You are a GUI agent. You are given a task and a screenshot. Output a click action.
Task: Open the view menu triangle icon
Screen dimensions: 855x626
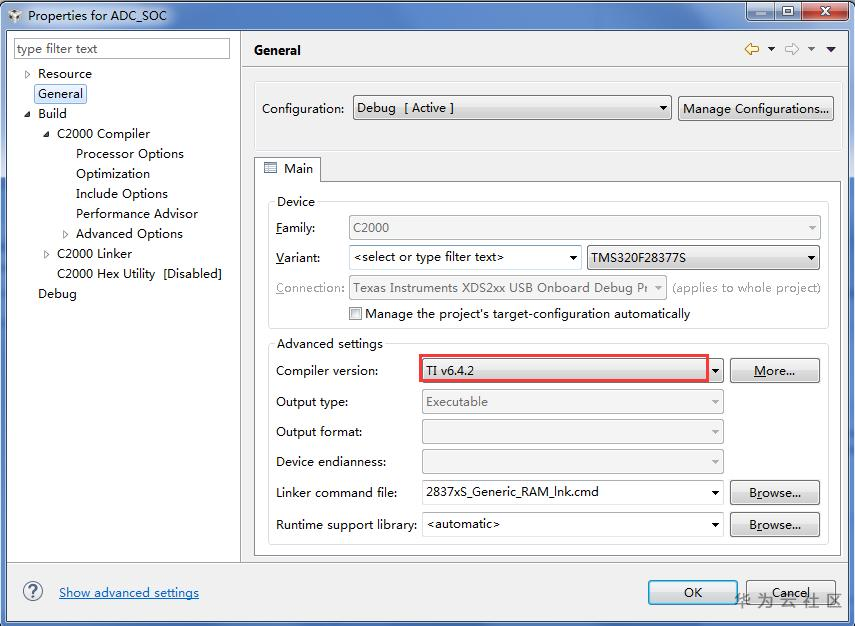tap(831, 49)
